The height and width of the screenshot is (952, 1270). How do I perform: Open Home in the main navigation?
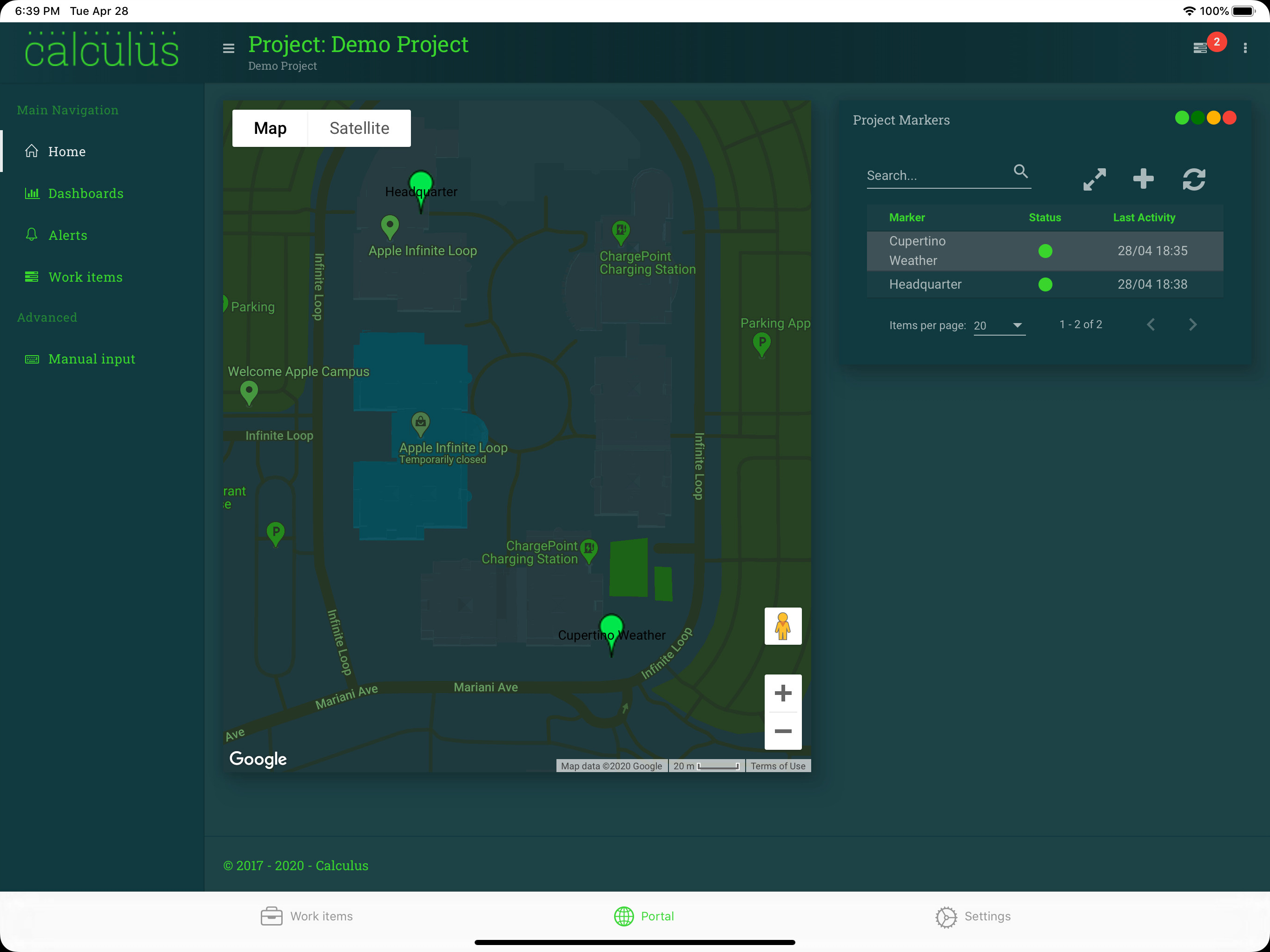66,151
